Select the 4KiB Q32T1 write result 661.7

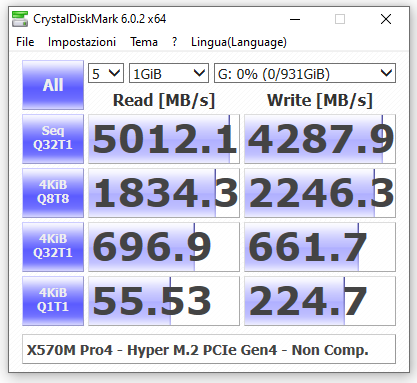tap(320, 247)
